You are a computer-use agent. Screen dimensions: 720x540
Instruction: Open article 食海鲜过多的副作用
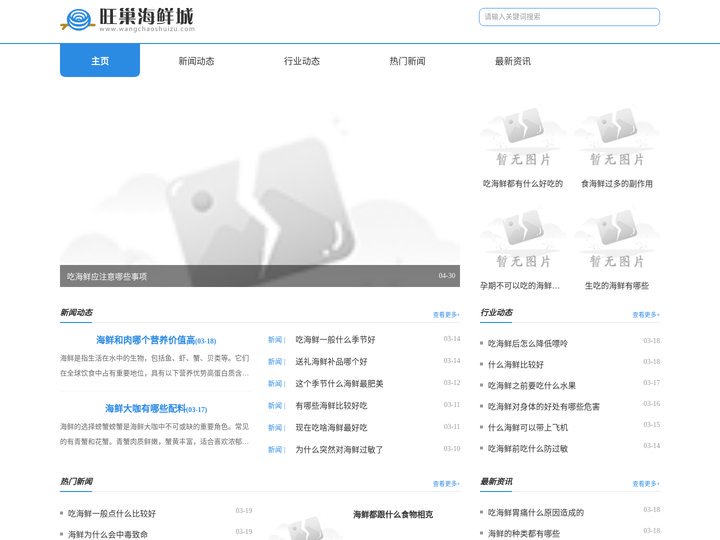pyautogui.click(x=617, y=184)
